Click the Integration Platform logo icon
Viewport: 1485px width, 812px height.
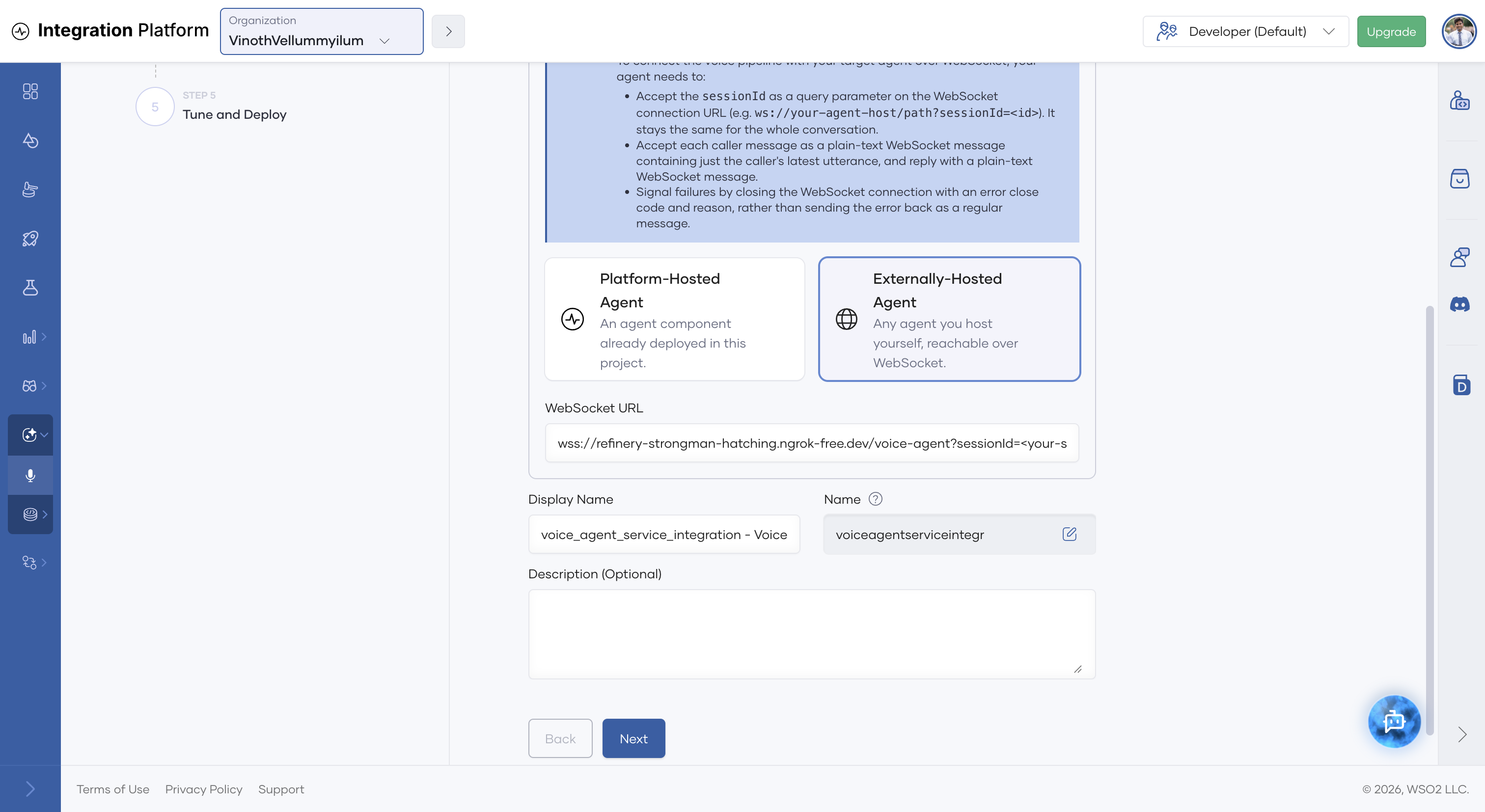[x=21, y=30]
